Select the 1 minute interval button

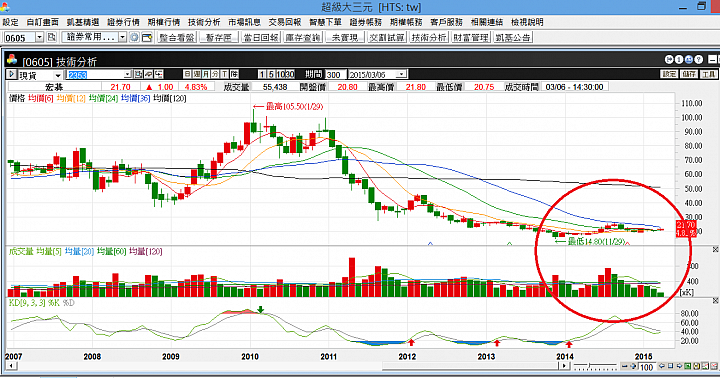pos(262,74)
